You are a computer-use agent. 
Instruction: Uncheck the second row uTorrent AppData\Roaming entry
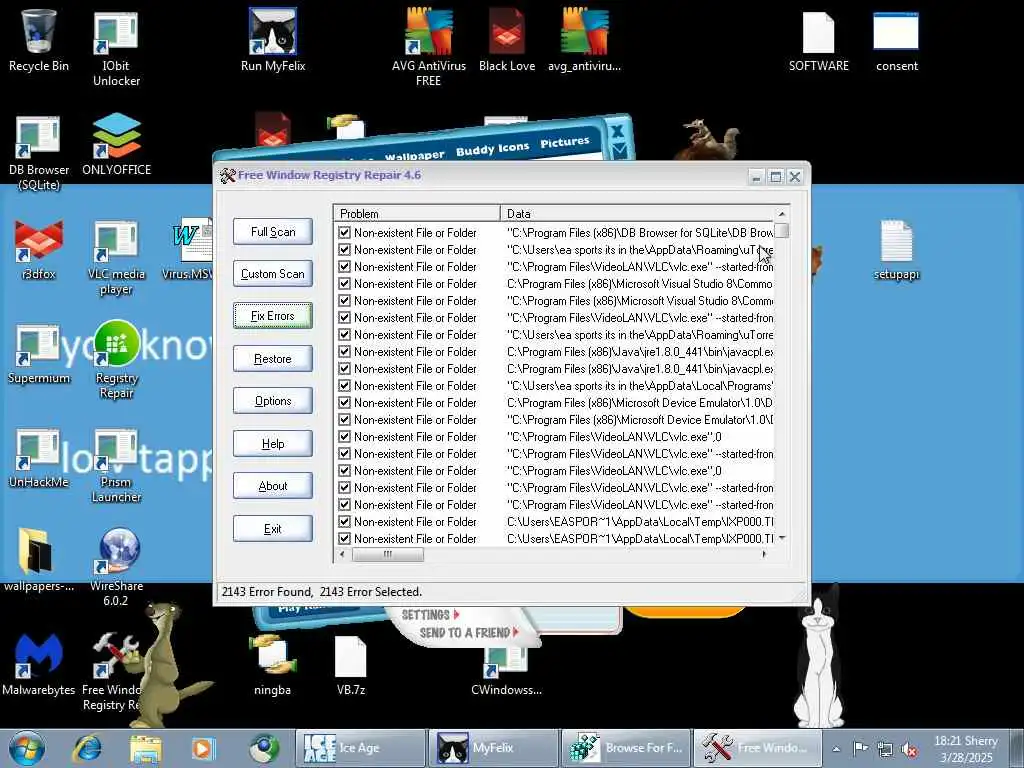point(344,249)
